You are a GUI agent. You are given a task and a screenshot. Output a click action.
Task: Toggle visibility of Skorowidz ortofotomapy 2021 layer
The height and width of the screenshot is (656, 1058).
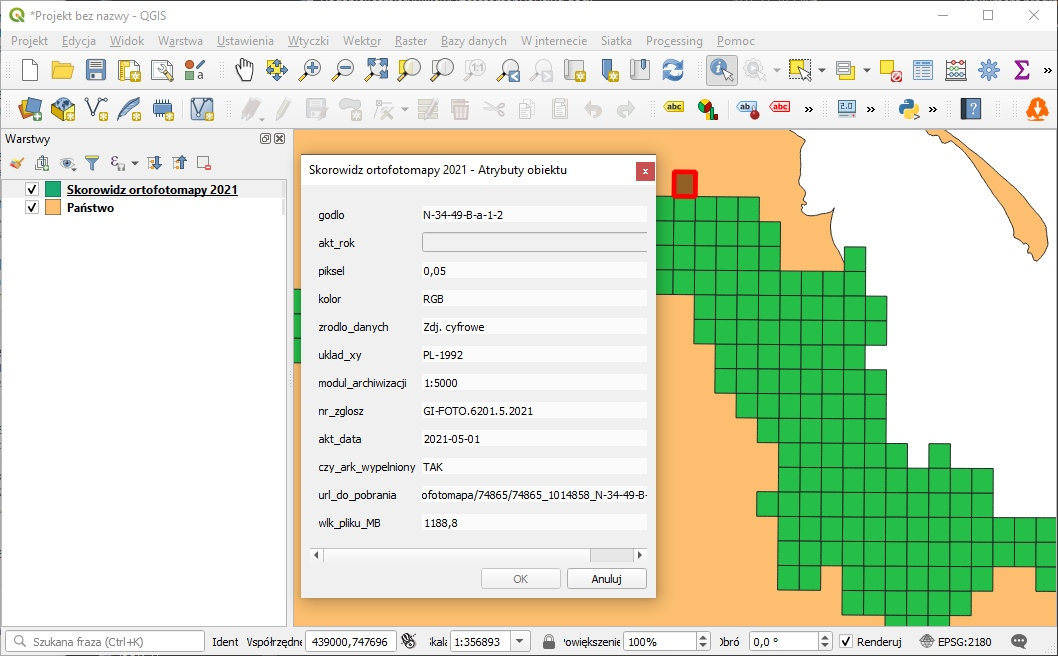point(32,190)
